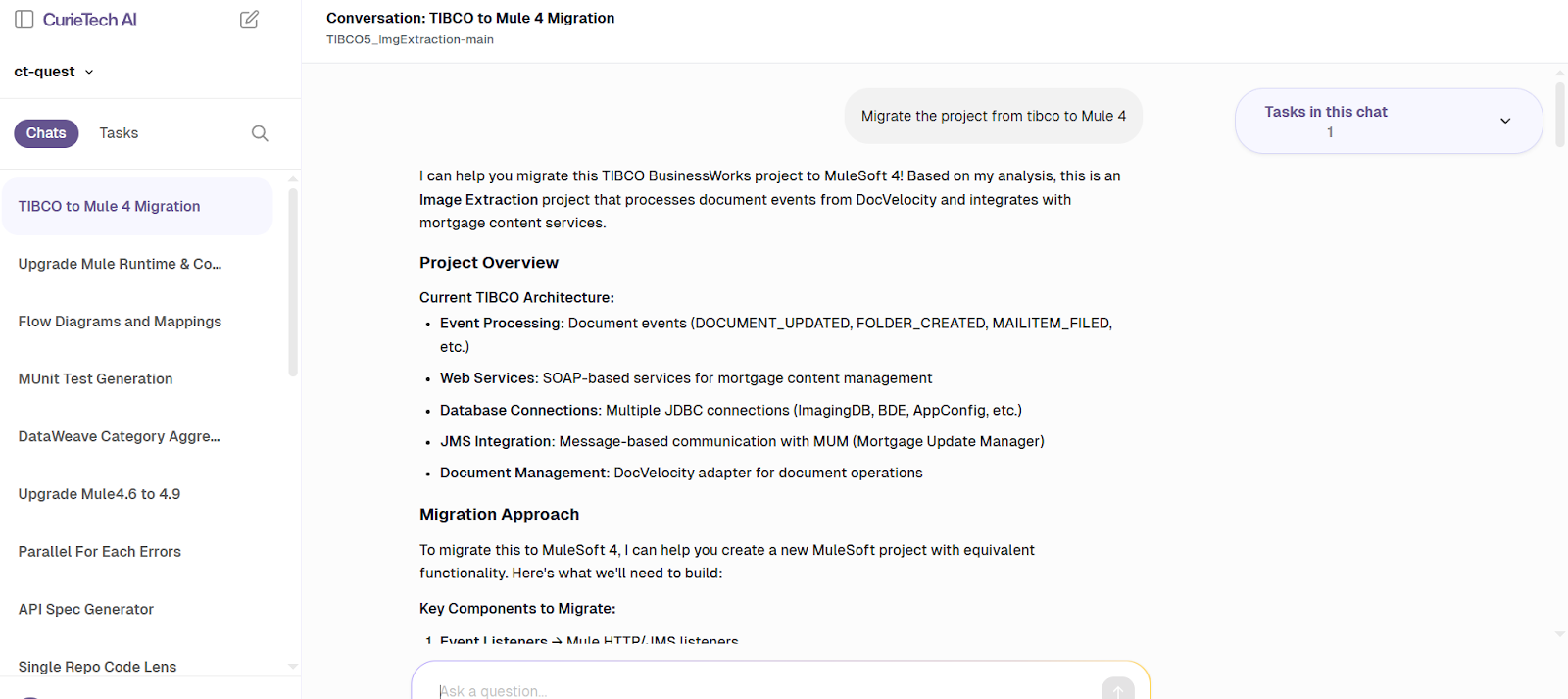Select the TIBCO to Mule 4 Migration chat
This screenshot has height=699, width=1568.
coord(108,206)
